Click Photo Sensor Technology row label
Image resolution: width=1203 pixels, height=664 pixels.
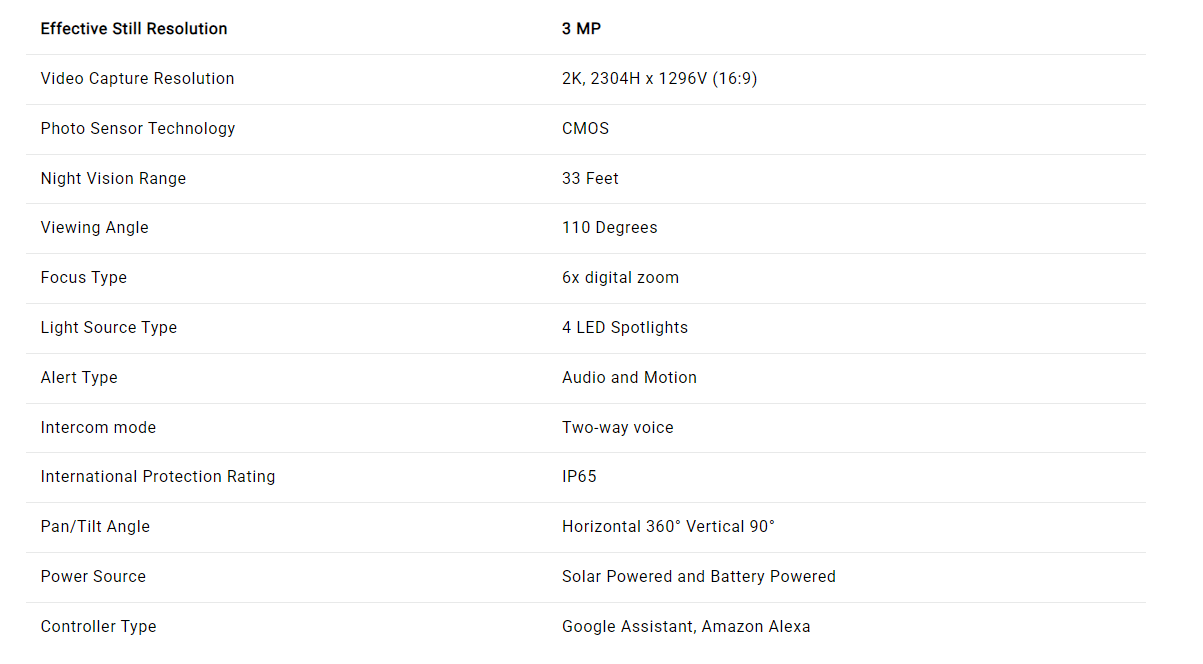138,129
